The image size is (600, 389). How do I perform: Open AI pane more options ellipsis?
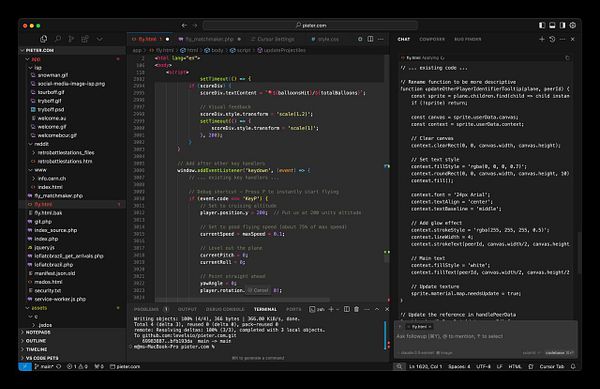point(562,39)
